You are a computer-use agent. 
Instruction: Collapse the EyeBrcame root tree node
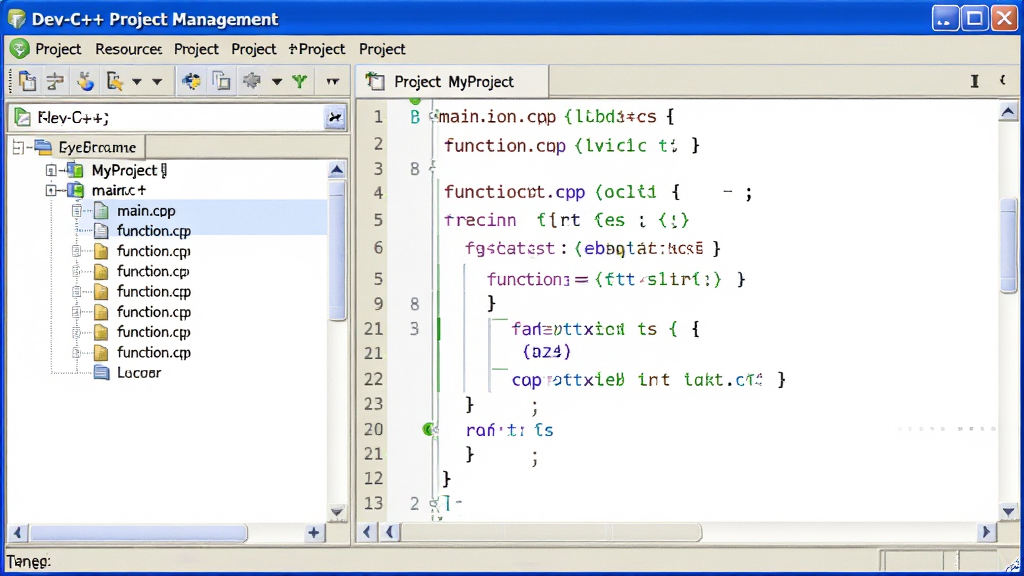[x=18, y=148]
